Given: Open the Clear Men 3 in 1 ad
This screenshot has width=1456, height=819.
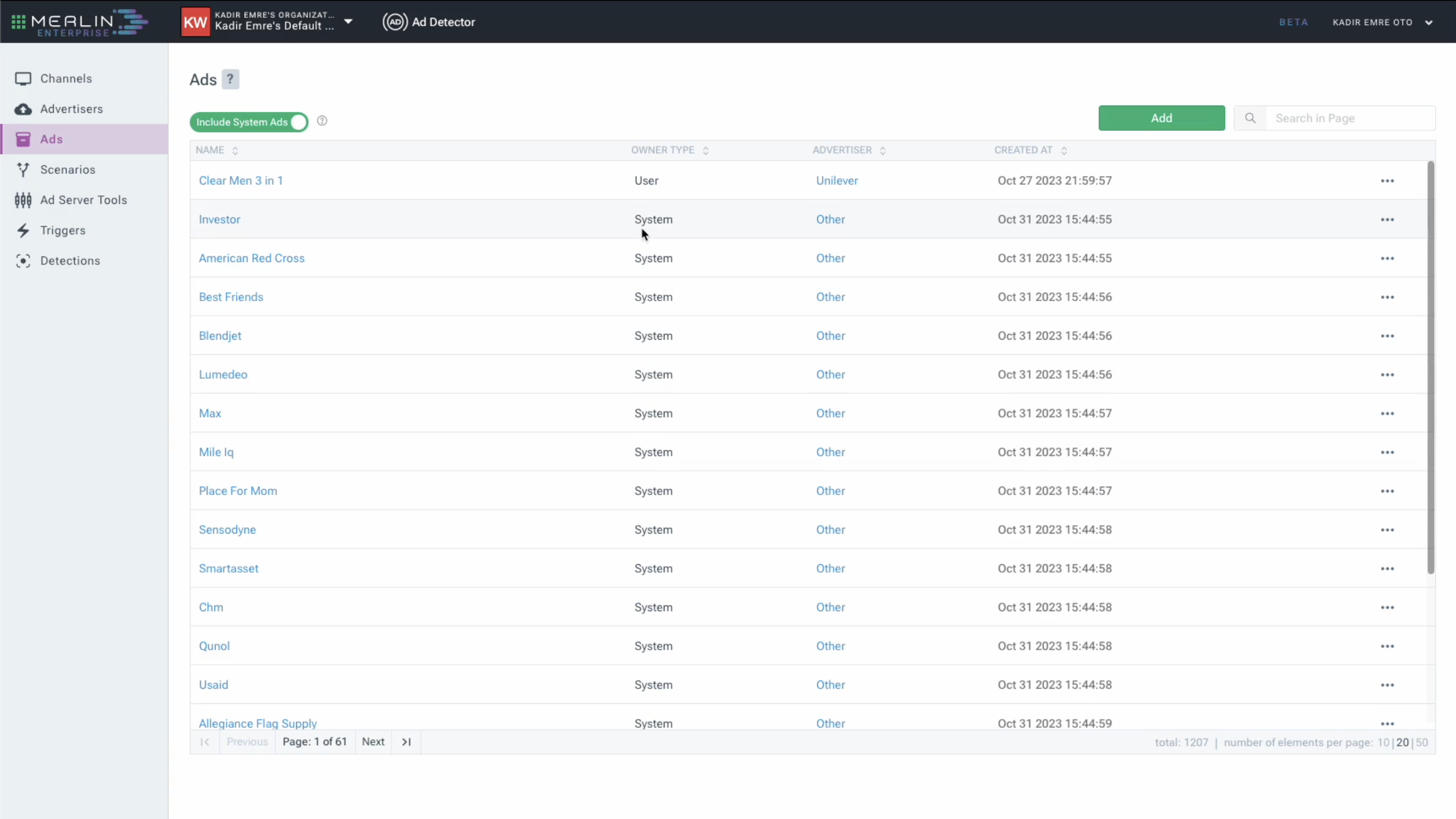Looking at the screenshot, I should click(x=241, y=181).
